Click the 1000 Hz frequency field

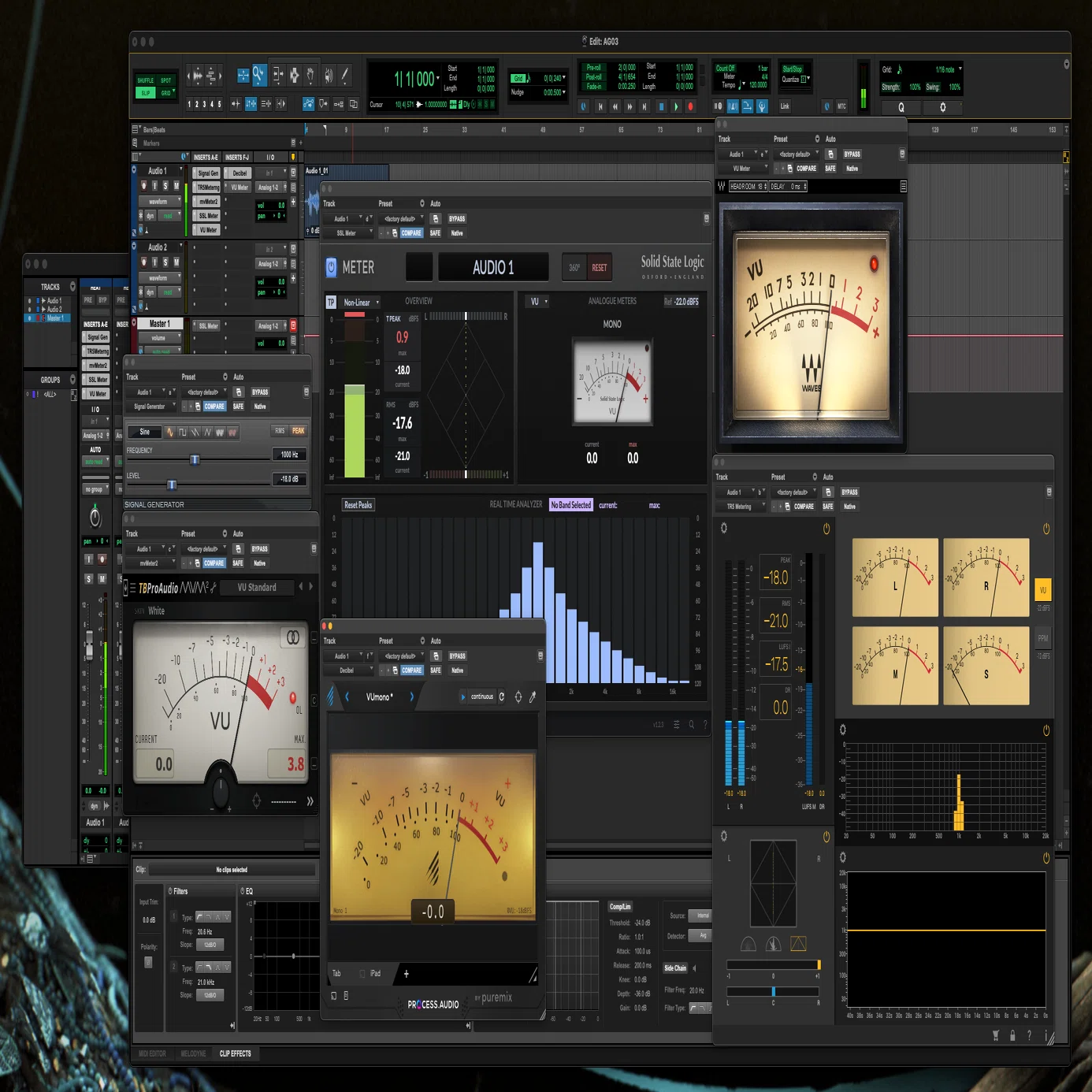click(x=290, y=455)
